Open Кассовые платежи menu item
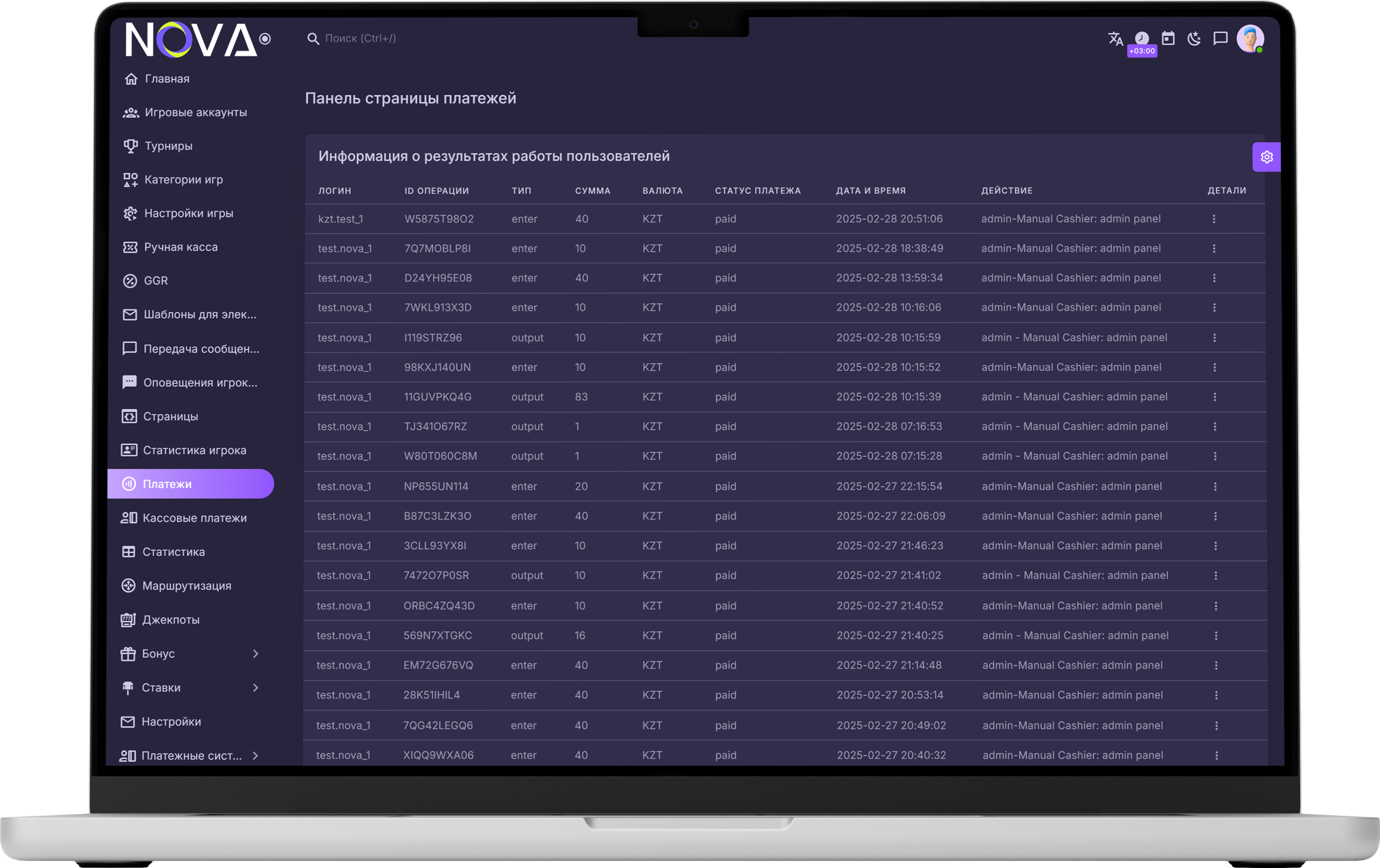The width and height of the screenshot is (1380, 868). 194,518
